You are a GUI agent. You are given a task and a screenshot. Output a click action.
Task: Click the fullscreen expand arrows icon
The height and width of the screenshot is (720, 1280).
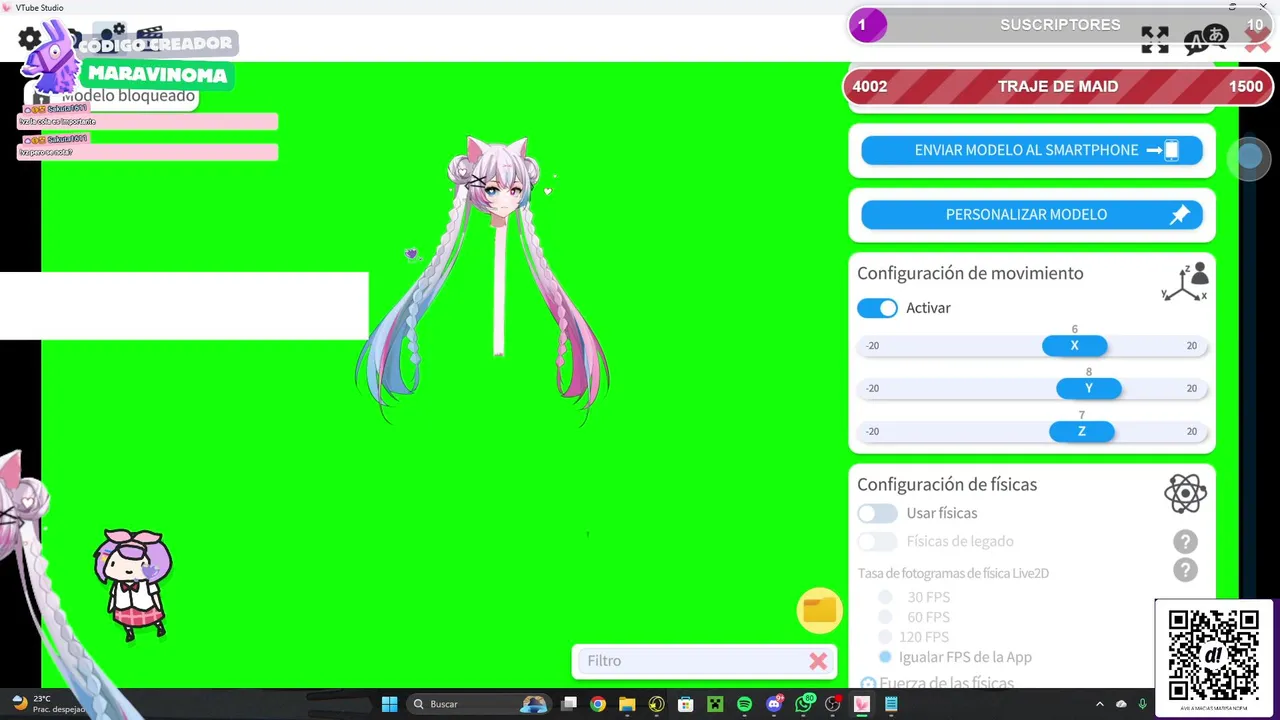click(1155, 40)
